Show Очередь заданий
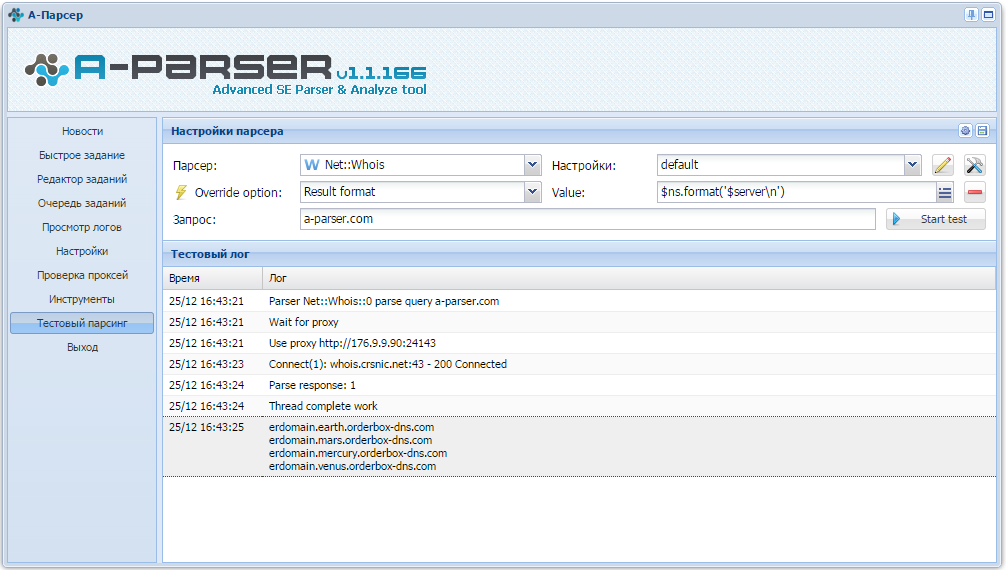This screenshot has width=1006, height=570. (x=82, y=203)
